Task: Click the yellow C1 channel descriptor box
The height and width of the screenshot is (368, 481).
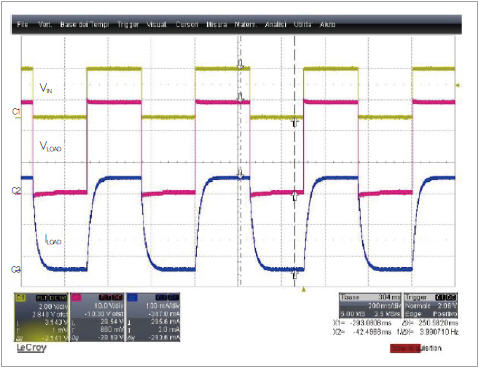Action: (41, 317)
